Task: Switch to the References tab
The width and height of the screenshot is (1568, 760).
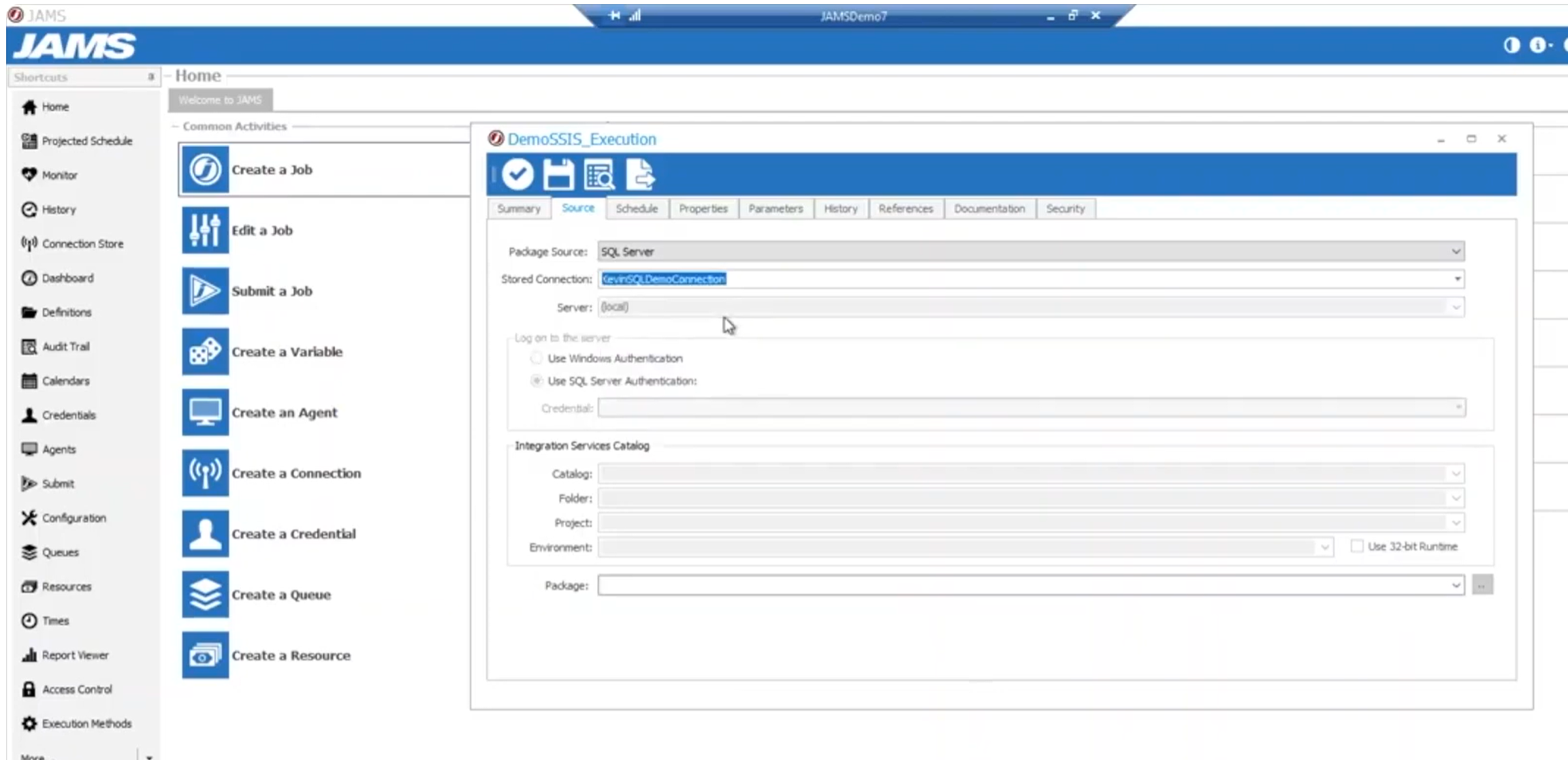Action: (906, 208)
